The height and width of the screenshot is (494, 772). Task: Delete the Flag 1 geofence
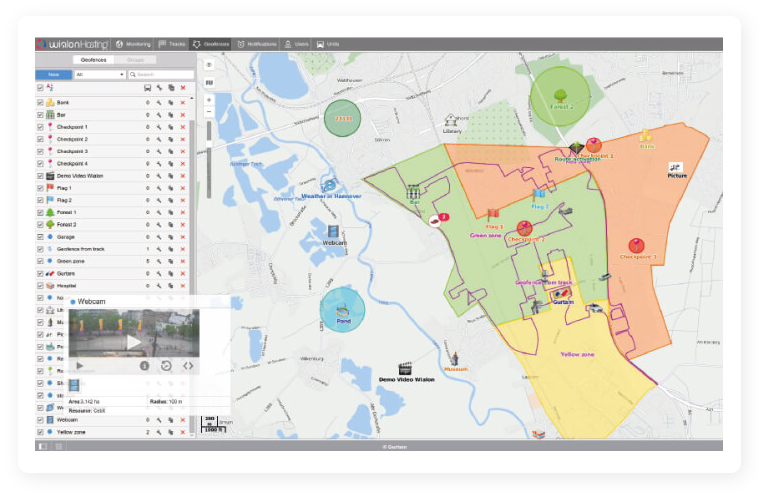click(x=183, y=188)
